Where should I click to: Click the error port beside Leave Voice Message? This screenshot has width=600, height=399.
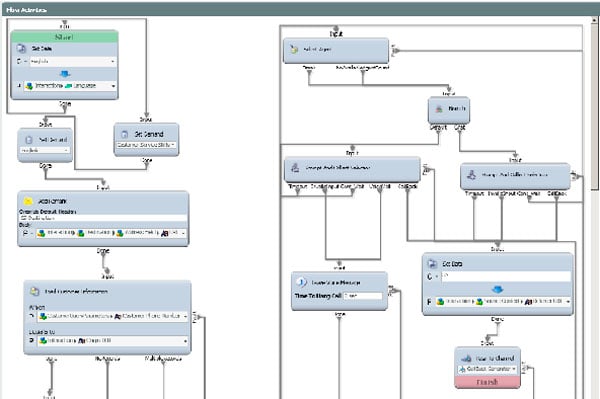(x=394, y=292)
